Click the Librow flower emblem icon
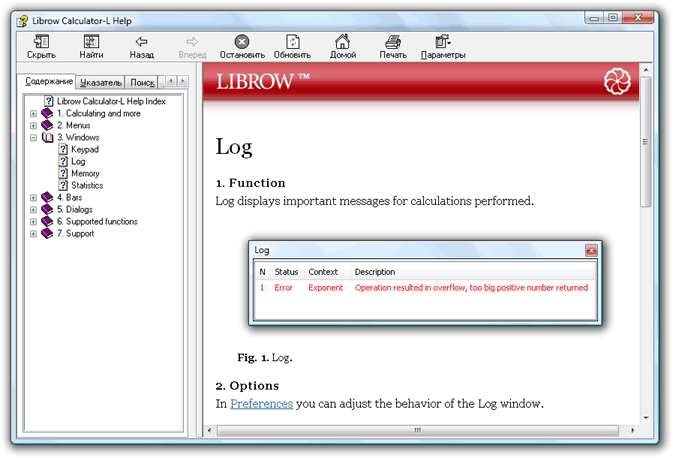 [617, 81]
